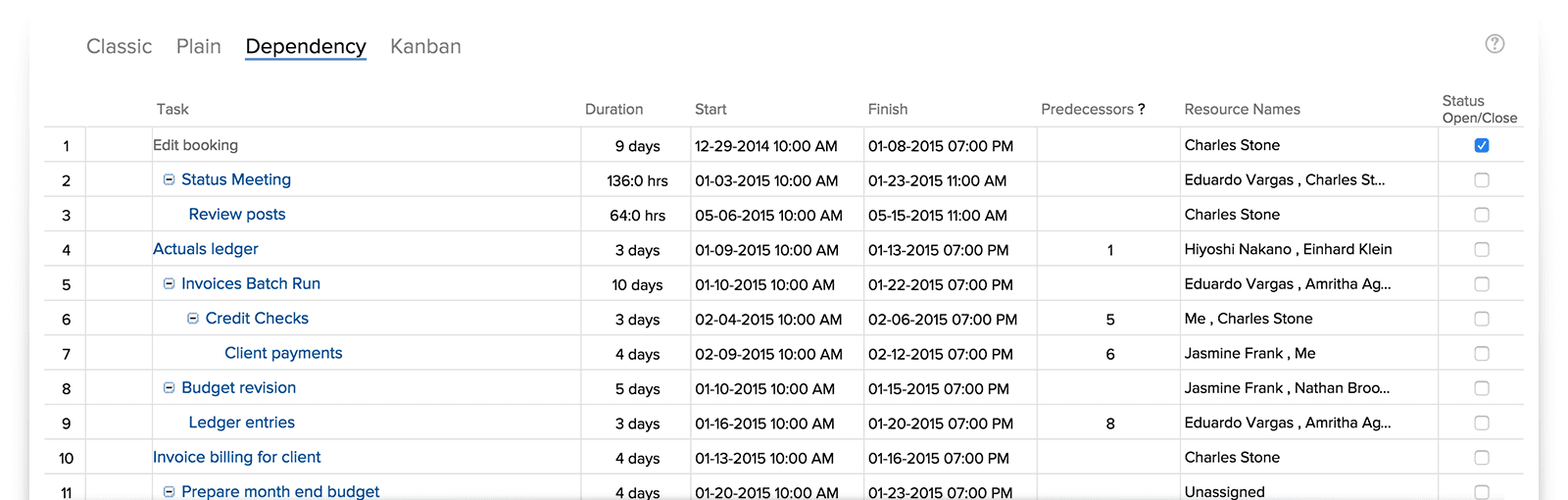Uncheck the Edit booking status checkbox
Viewport: 1568px width, 500px height.
click(x=1482, y=145)
